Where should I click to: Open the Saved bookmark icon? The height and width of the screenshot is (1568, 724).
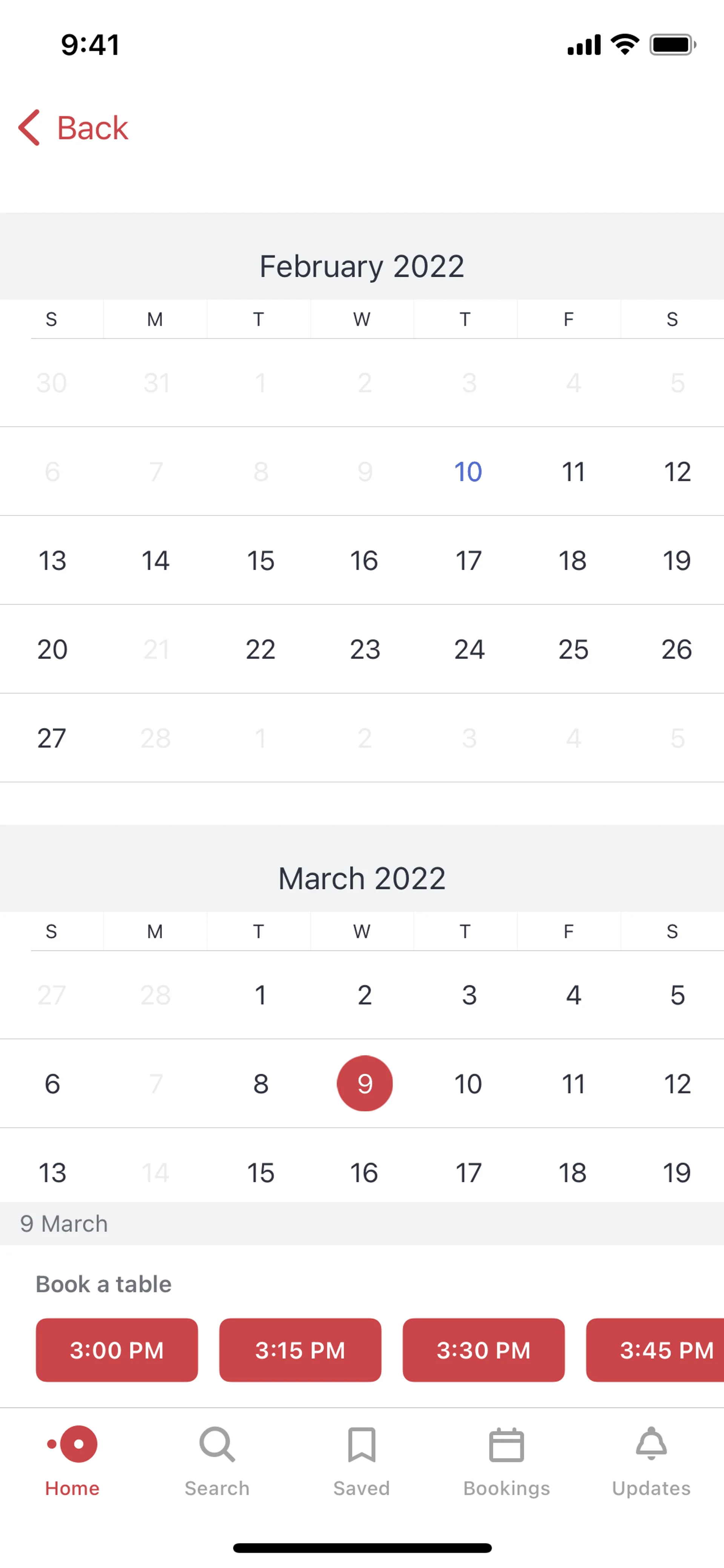tap(361, 1444)
